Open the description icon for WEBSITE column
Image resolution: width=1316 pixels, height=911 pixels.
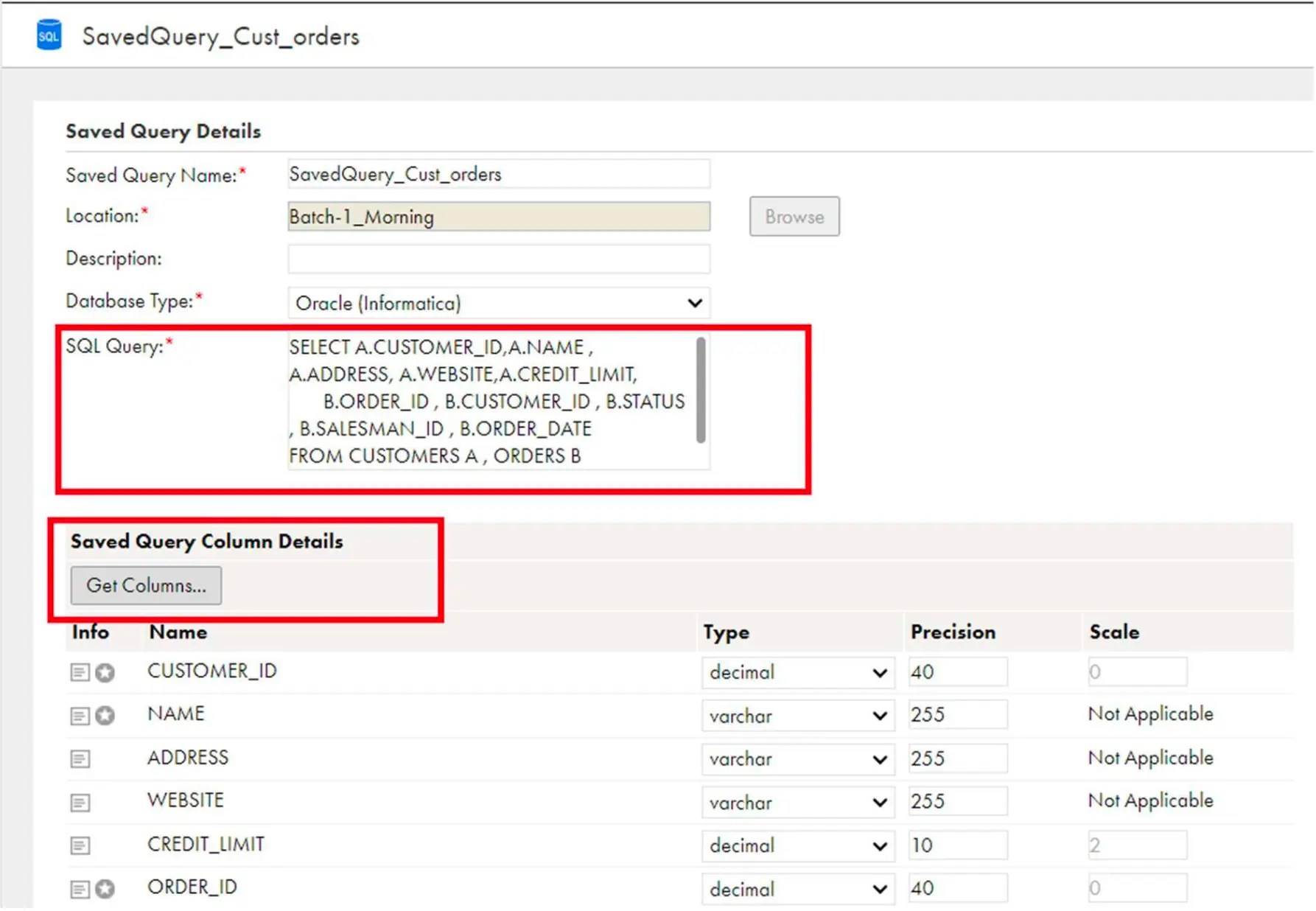coord(79,802)
